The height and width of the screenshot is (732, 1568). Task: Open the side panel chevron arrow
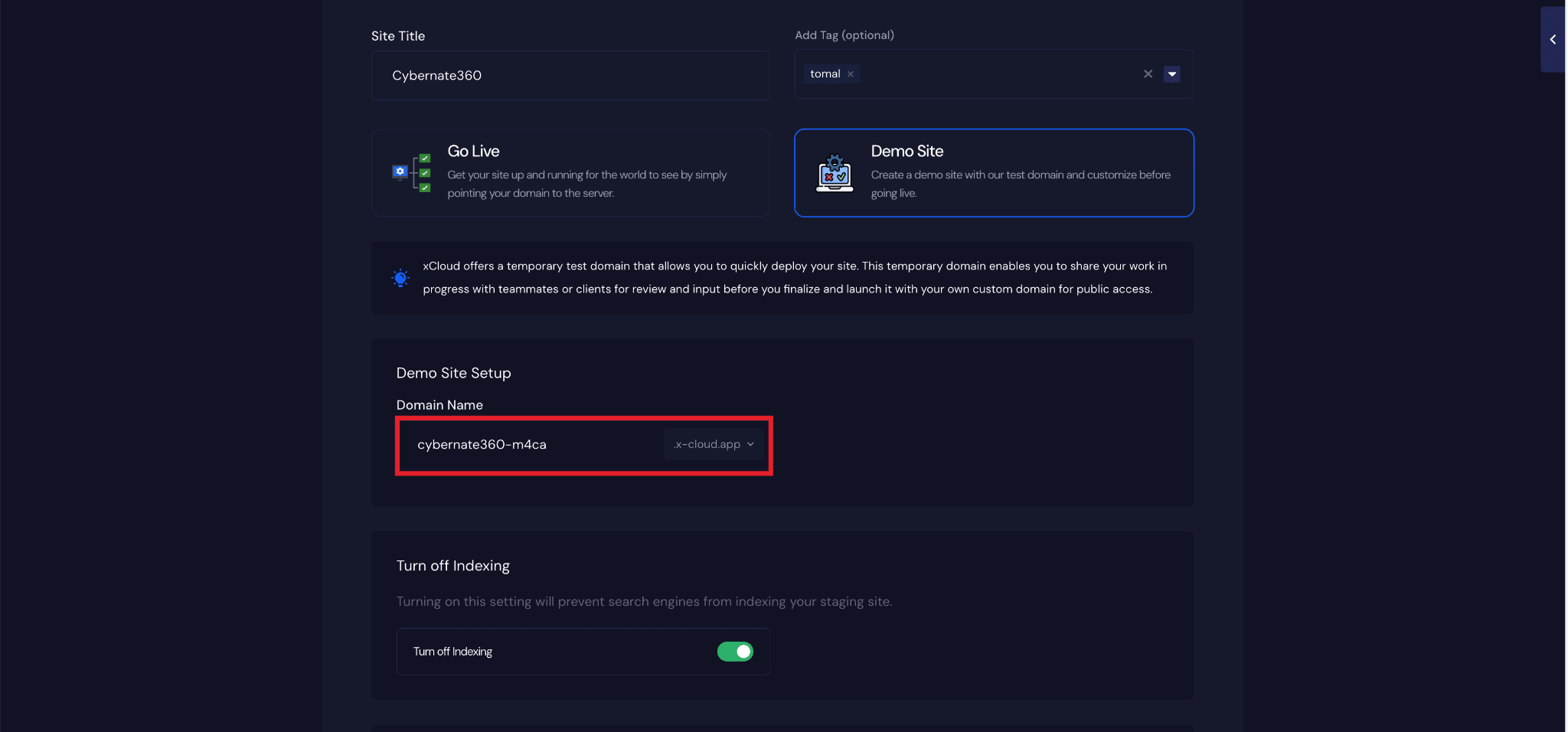click(x=1553, y=40)
